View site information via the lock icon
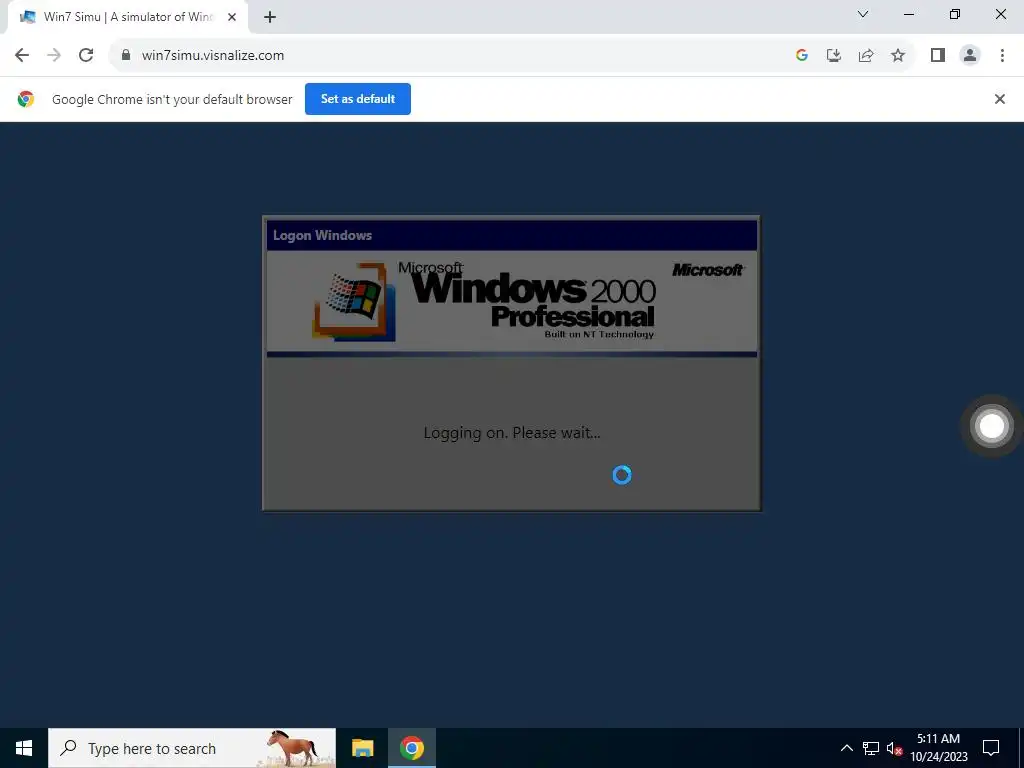1024x768 pixels. click(126, 56)
